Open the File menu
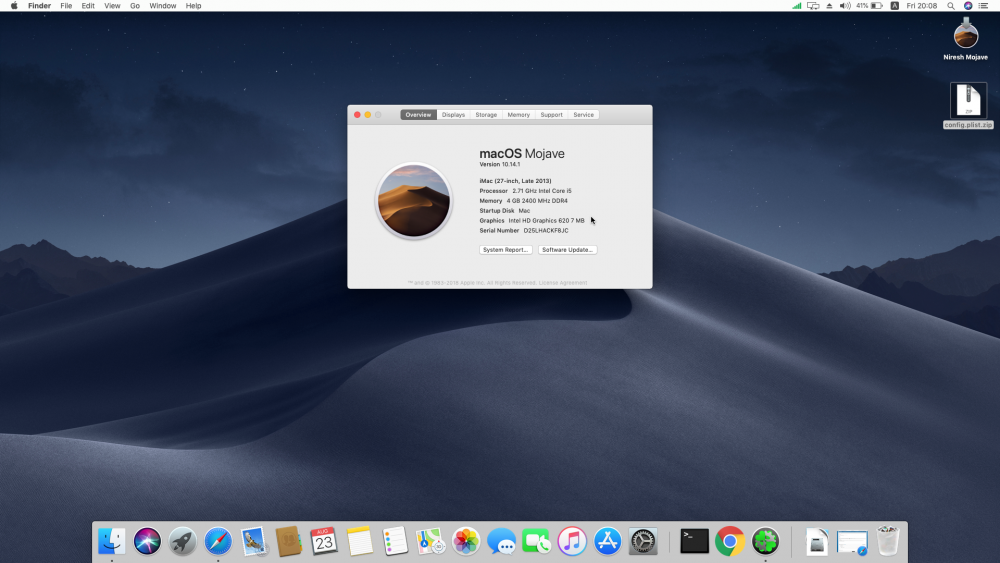 click(66, 6)
